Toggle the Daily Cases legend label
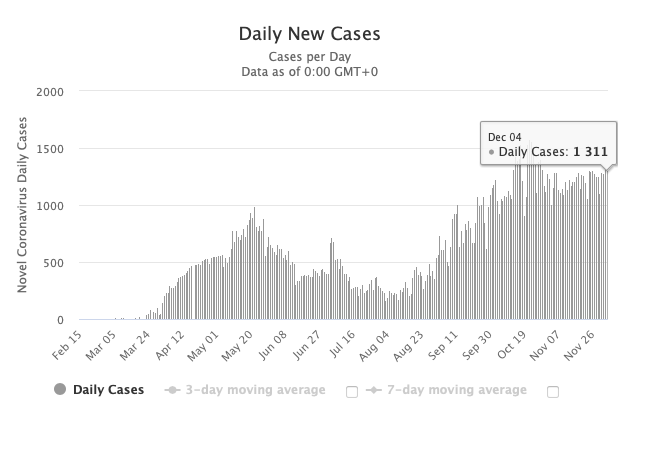648x450 pixels. pos(108,390)
